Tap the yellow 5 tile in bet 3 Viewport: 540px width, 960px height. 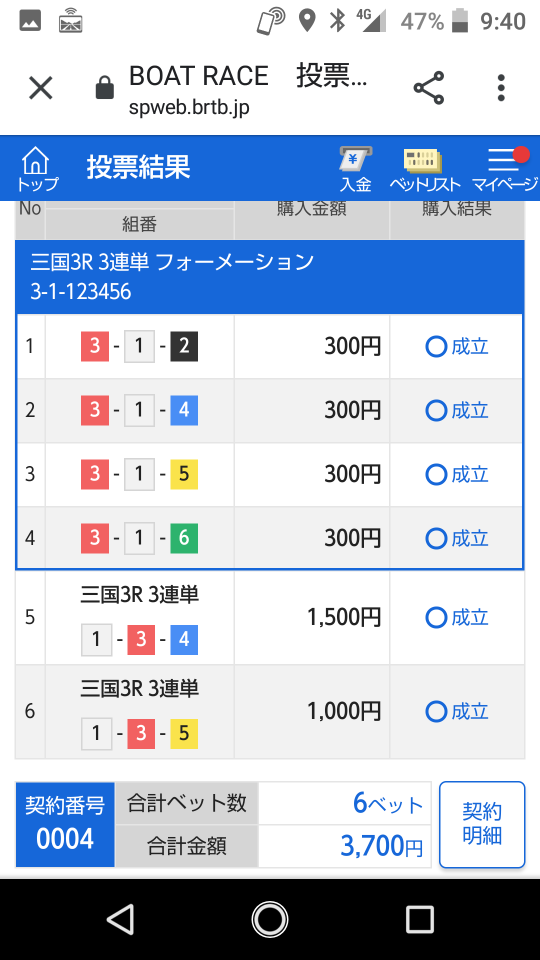point(184,474)
